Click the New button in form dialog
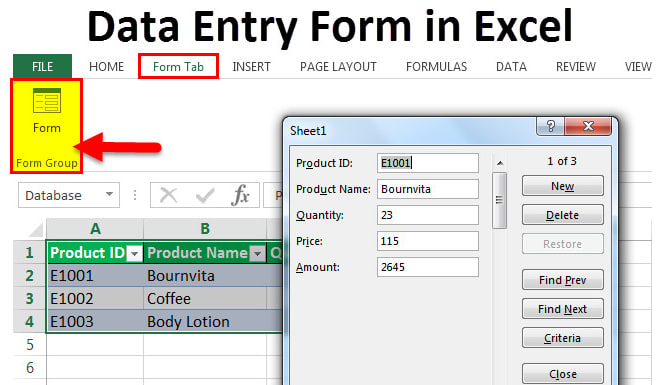Viewport: 660px width, 385px height. point(563,186)
